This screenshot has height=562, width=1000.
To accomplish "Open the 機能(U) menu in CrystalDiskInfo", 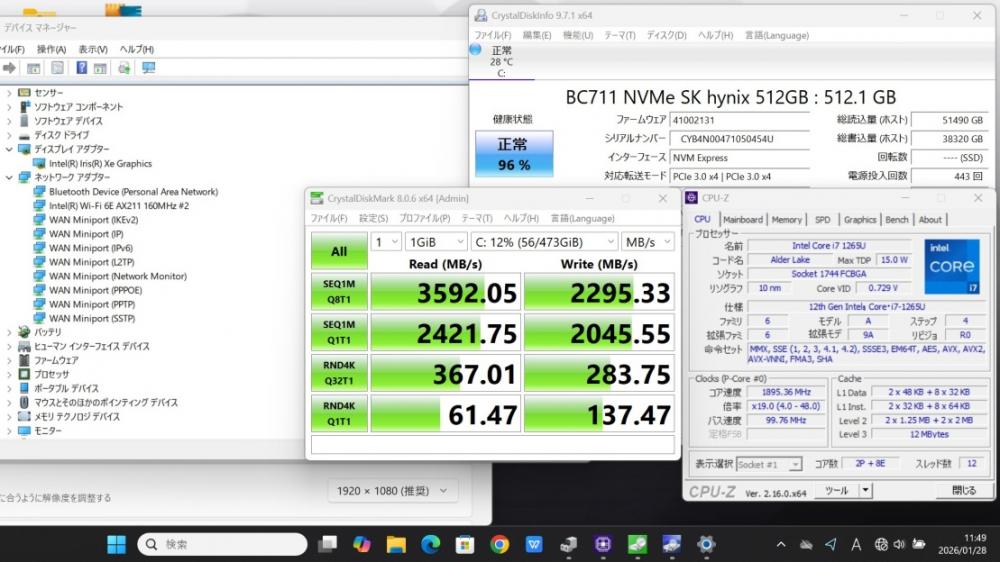I will click(x=577, y=35).
